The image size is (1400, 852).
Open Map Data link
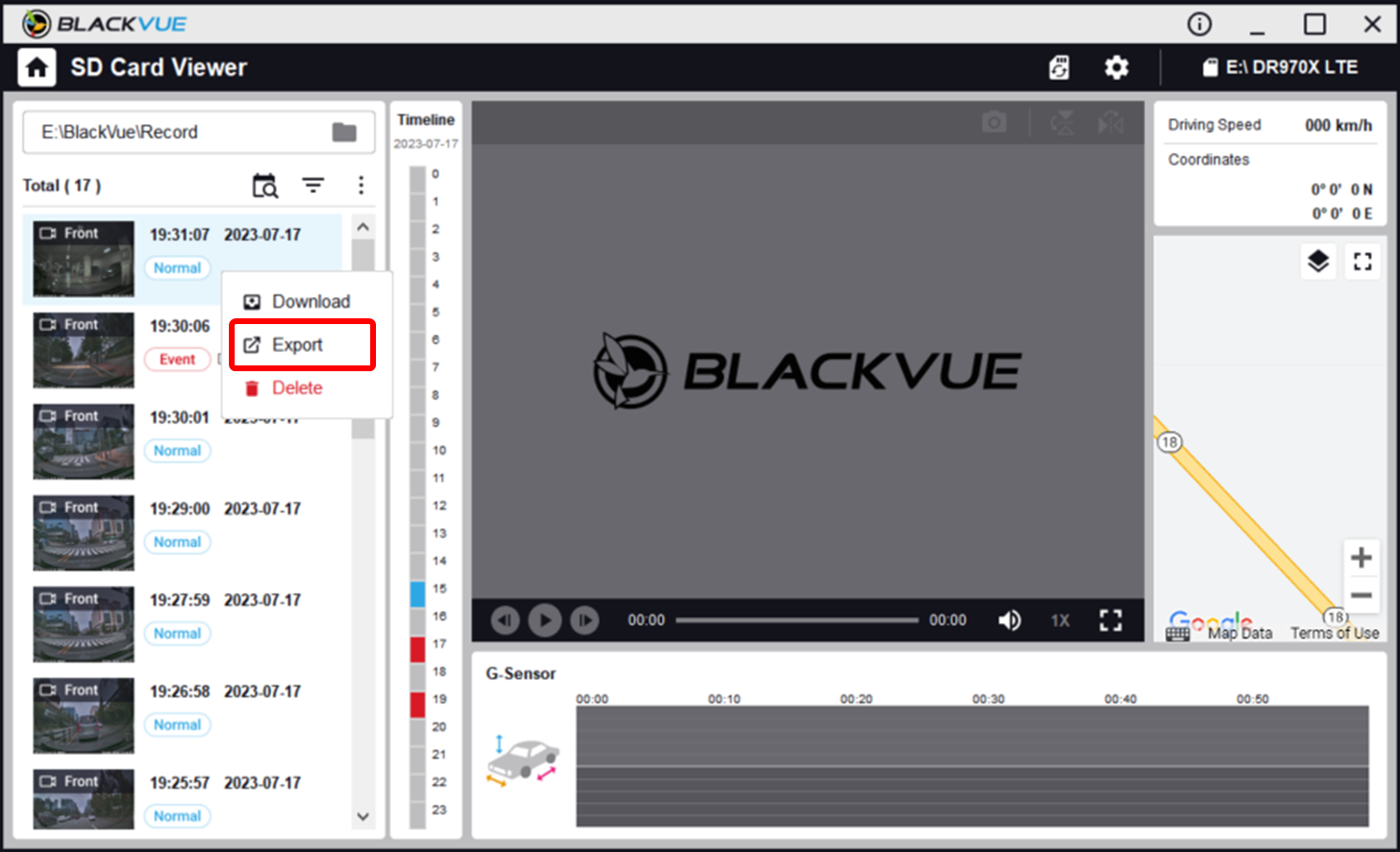pos(1239,633)
